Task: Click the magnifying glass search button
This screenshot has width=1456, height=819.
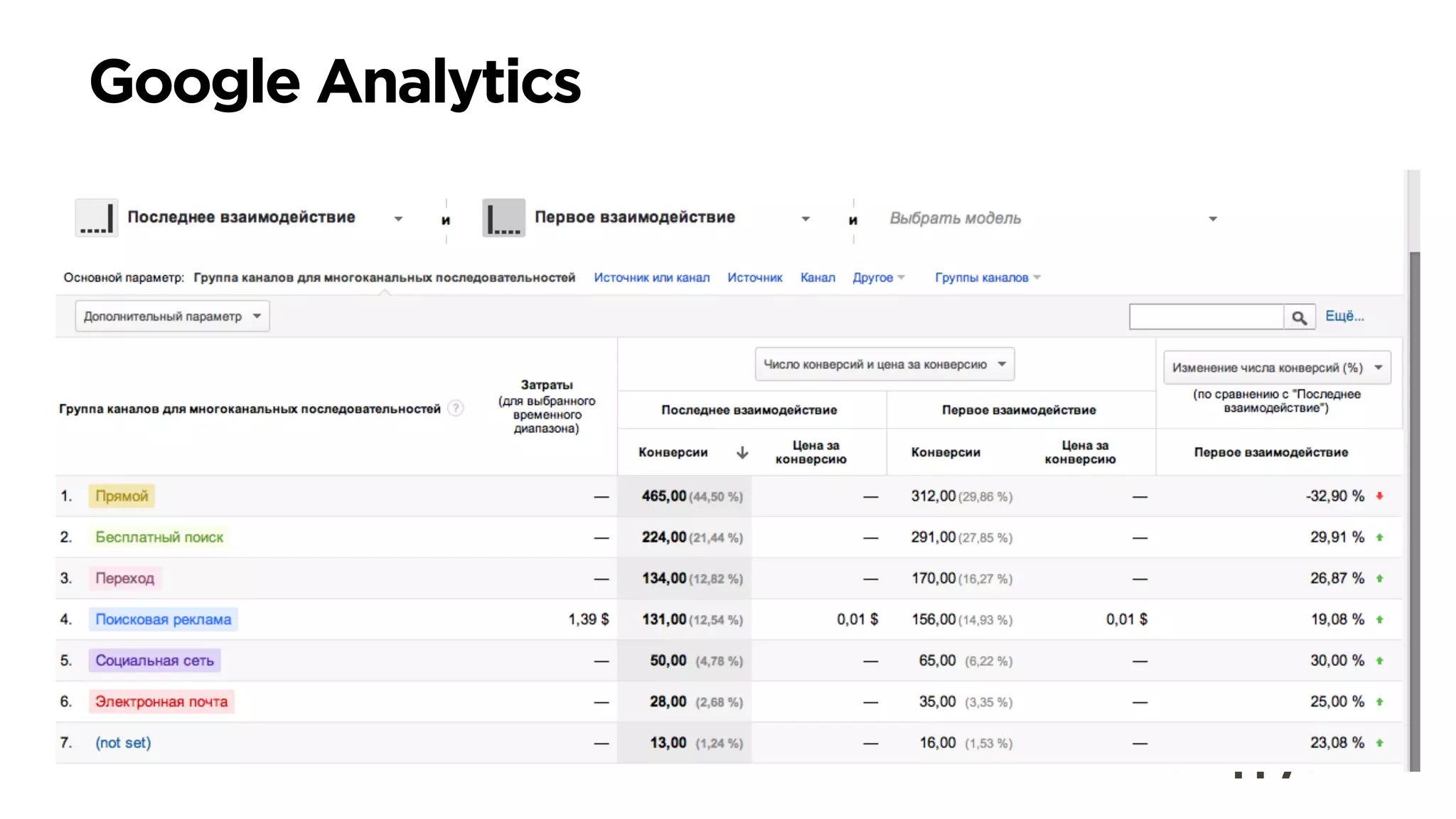Action: tap(1299, 317)
